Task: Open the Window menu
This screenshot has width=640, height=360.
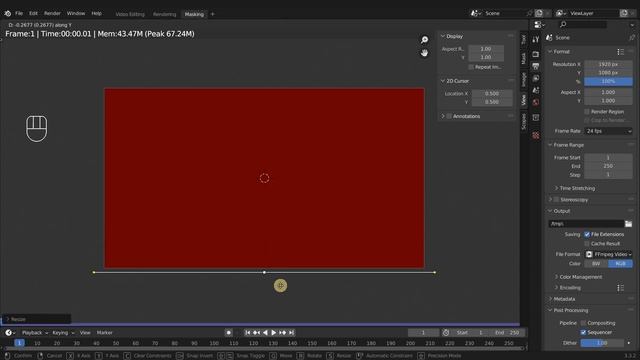Action: click(x=76, y=13)
